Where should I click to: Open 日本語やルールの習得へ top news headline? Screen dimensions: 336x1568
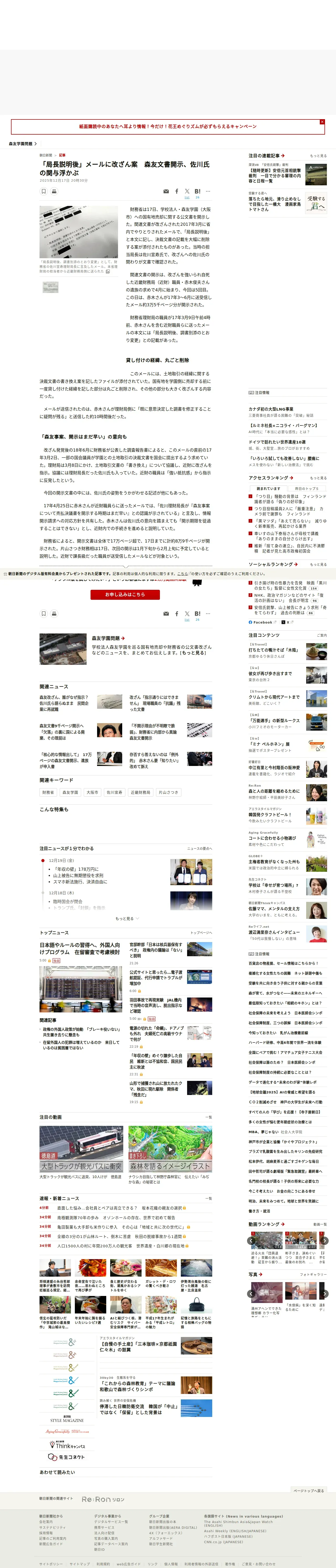80,948
